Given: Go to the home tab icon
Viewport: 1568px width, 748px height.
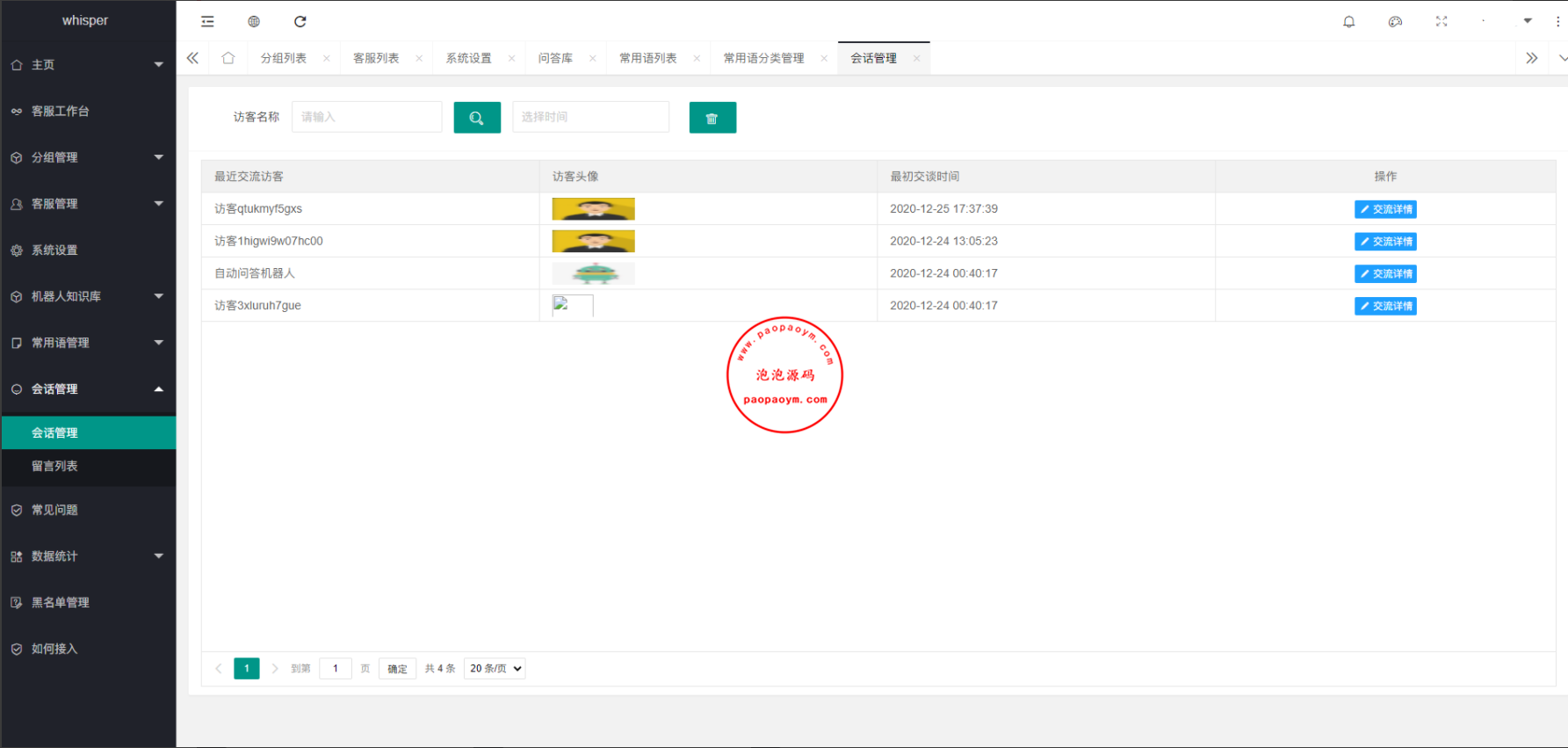Looking at the screenshot, I should click(x=228, y=58).
